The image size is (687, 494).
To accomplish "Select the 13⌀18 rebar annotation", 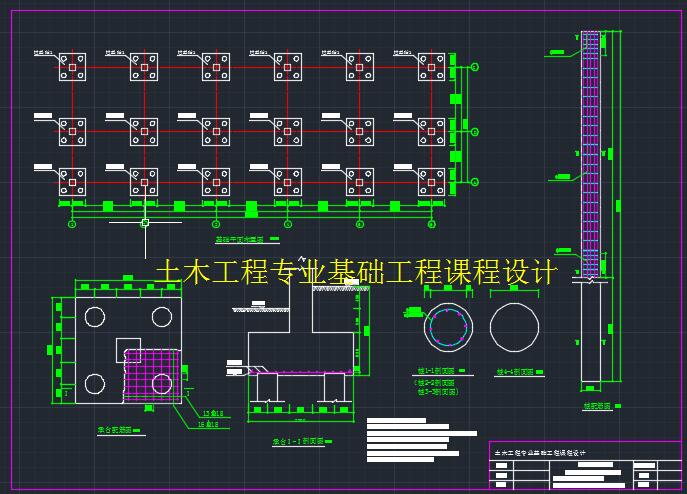I will 212,413.
